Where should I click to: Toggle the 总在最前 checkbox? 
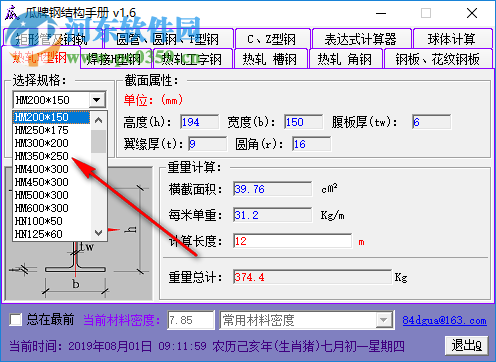(16, 320)
